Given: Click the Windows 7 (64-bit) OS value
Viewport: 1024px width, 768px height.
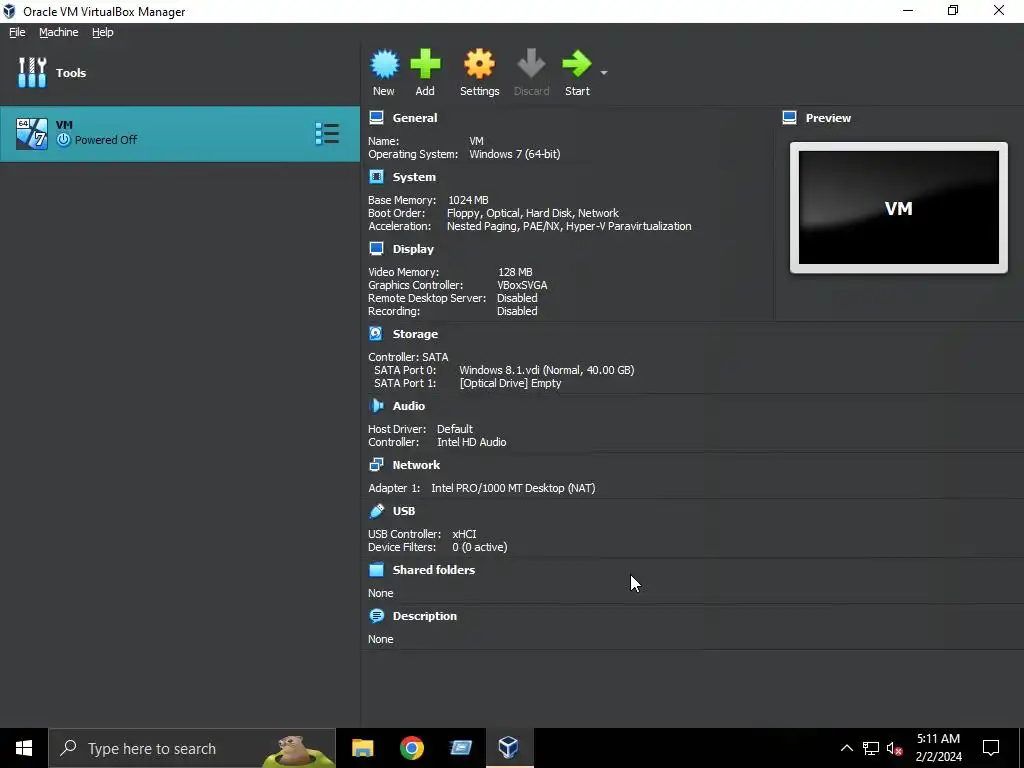Looking at the screenshot, I should click(515, 154).
